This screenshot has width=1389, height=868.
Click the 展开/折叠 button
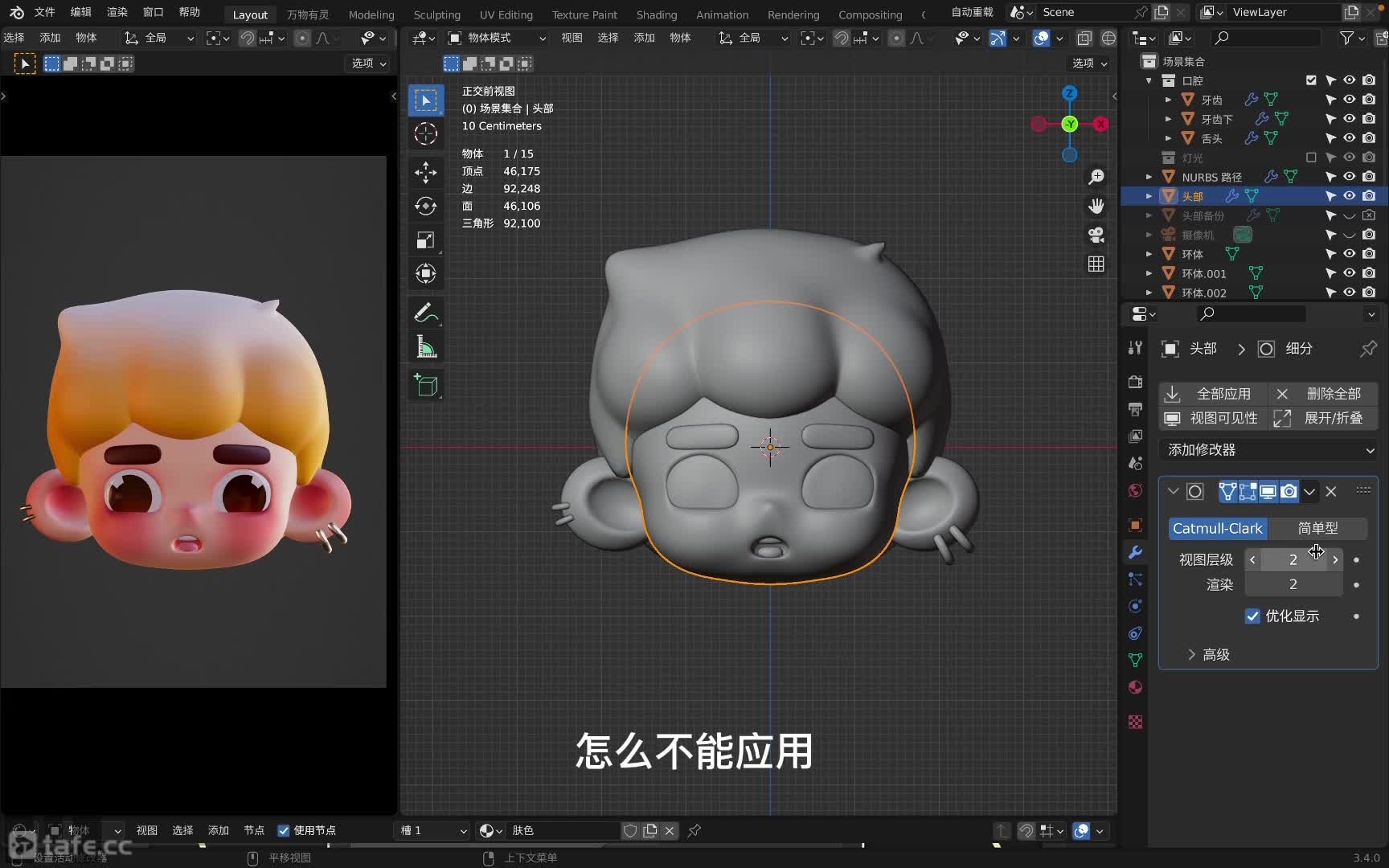click(x=1323, y=418)
